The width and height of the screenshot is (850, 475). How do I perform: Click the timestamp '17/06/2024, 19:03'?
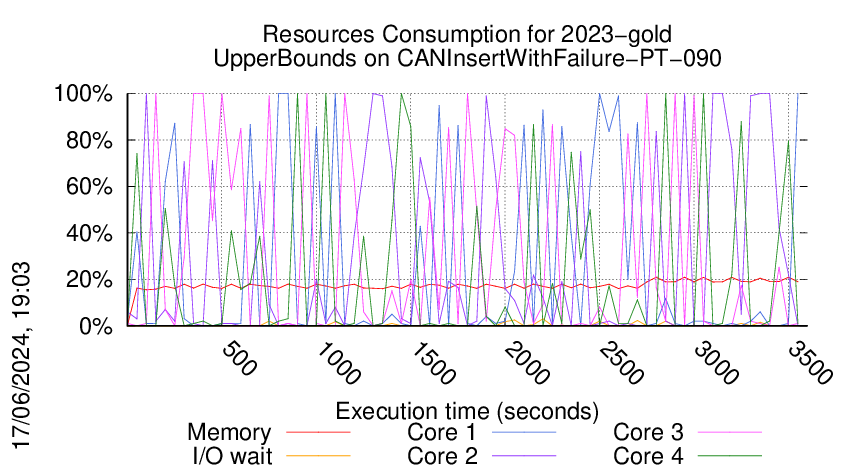22,356
